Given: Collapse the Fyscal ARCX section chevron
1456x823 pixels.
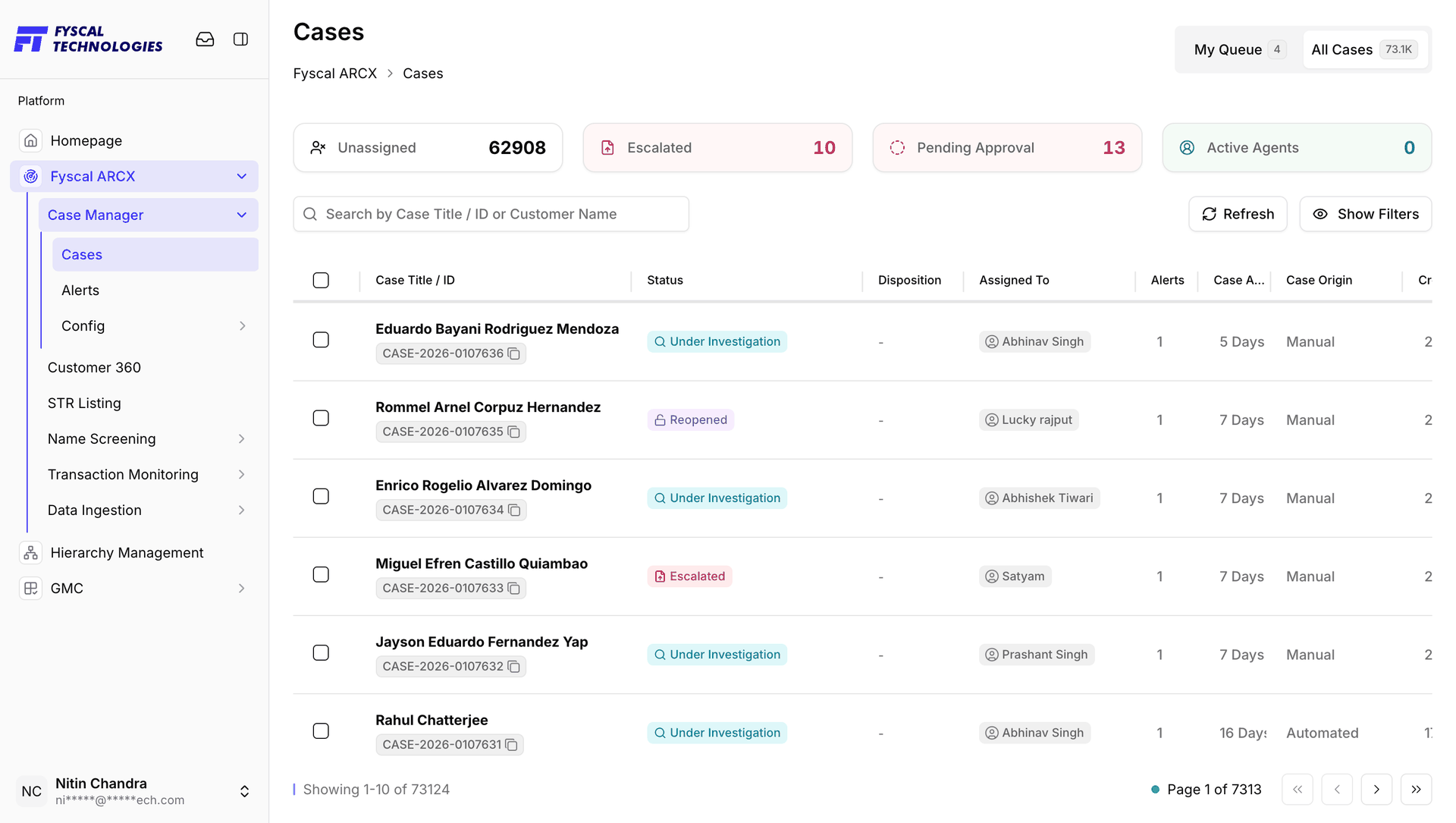Looking at the screenshot, I should (242, 176).
